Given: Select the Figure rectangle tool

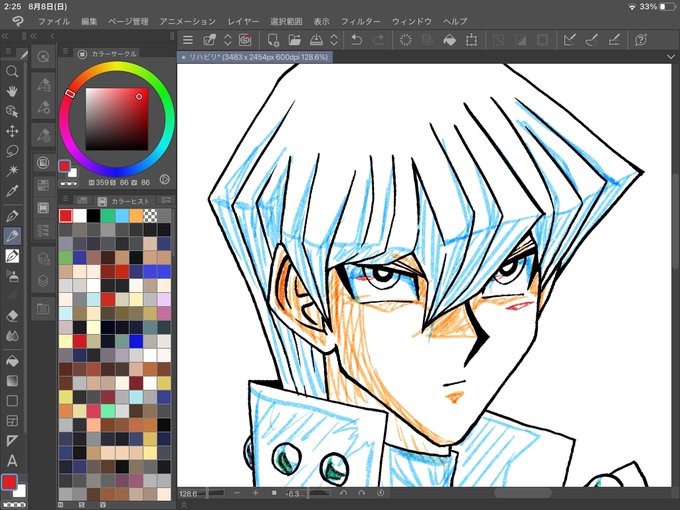Looking at the screenshot, I should point(12,400).
